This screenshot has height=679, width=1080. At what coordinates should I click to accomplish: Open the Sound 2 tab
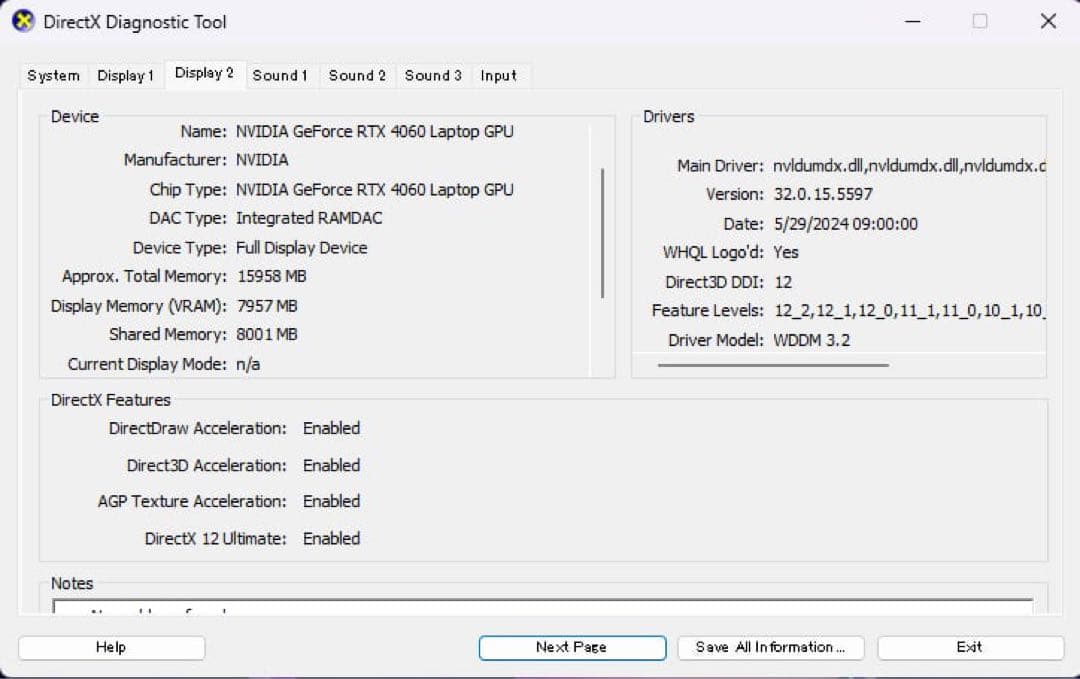pyautogui.click(x=357, y=75)
